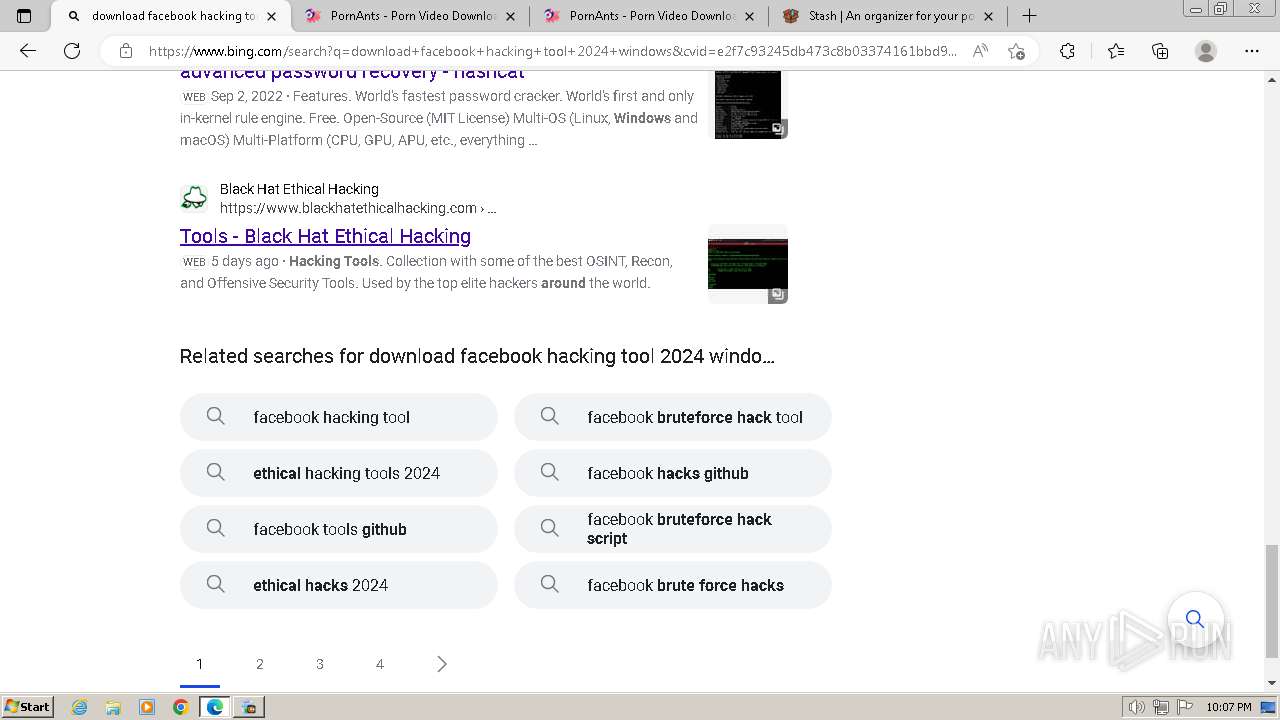Image resolution: width=1280 pixels, height=720 pixels.
Task: Open the media player taskbar icon
Action: pyautogui.click(x=147, y=707)
